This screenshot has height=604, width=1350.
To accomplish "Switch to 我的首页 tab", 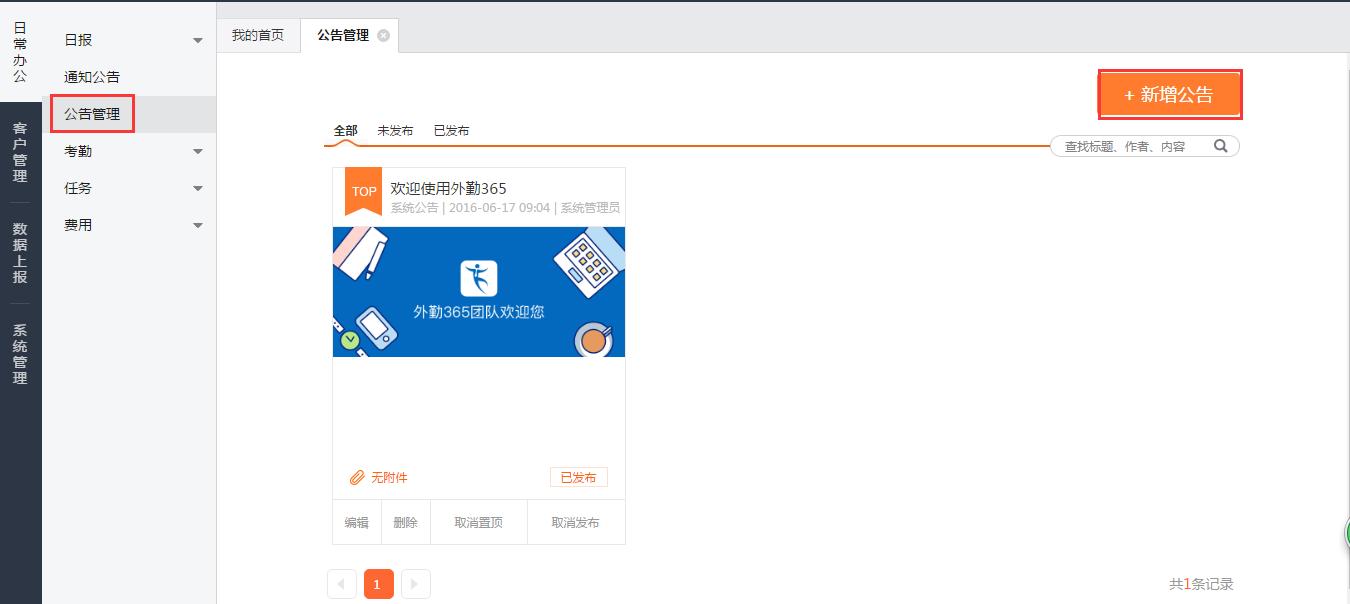I will [x=258, y=36].
